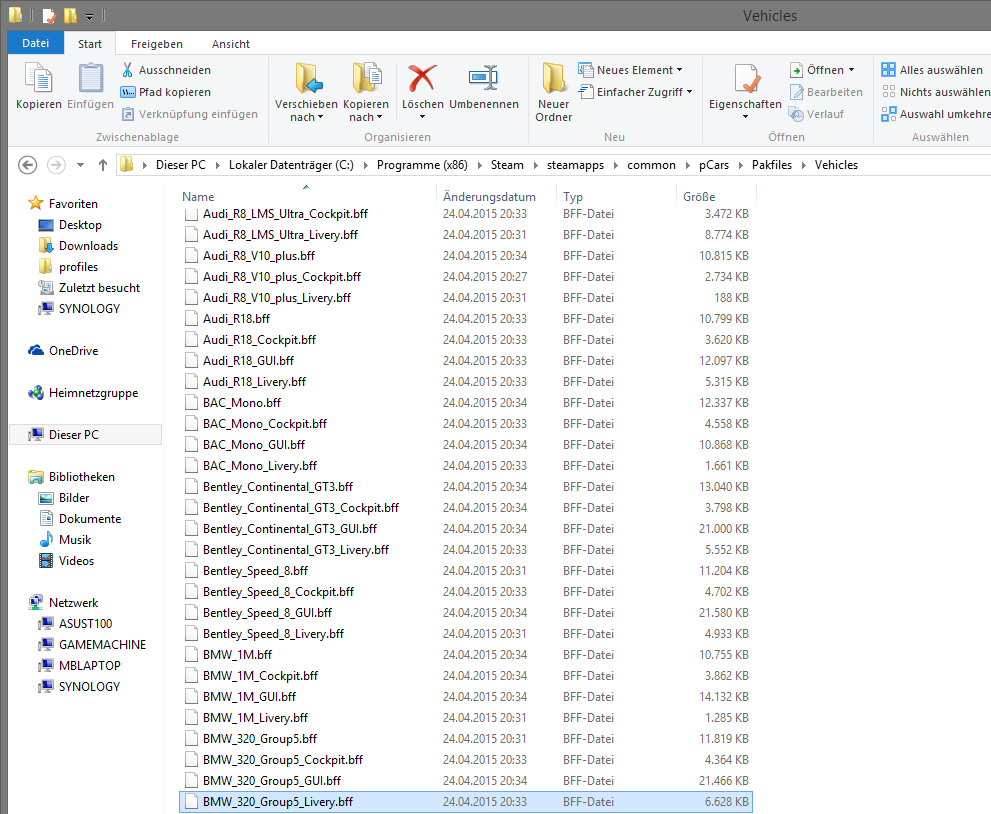Select the BAC_Mono.bff file
This screenshot has width=991, height=814.
(241, 403)
